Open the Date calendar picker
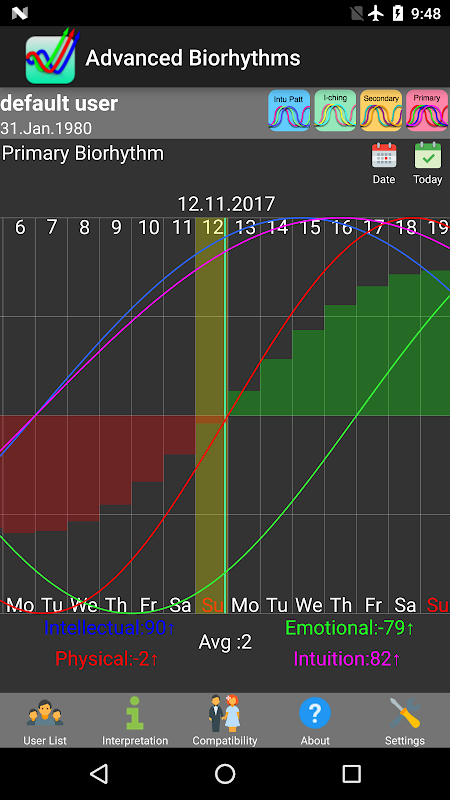This screenshot has height=800, width=450. pos(384,163)
